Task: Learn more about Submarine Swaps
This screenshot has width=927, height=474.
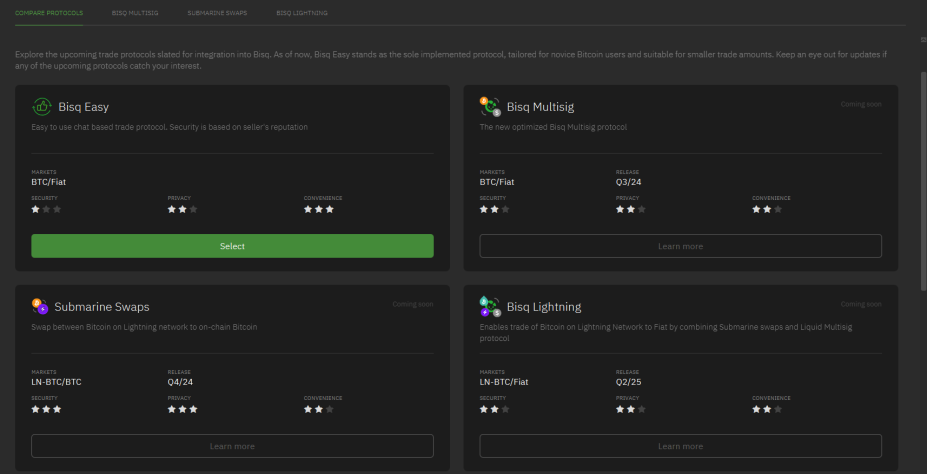Action: click(232, 446)
